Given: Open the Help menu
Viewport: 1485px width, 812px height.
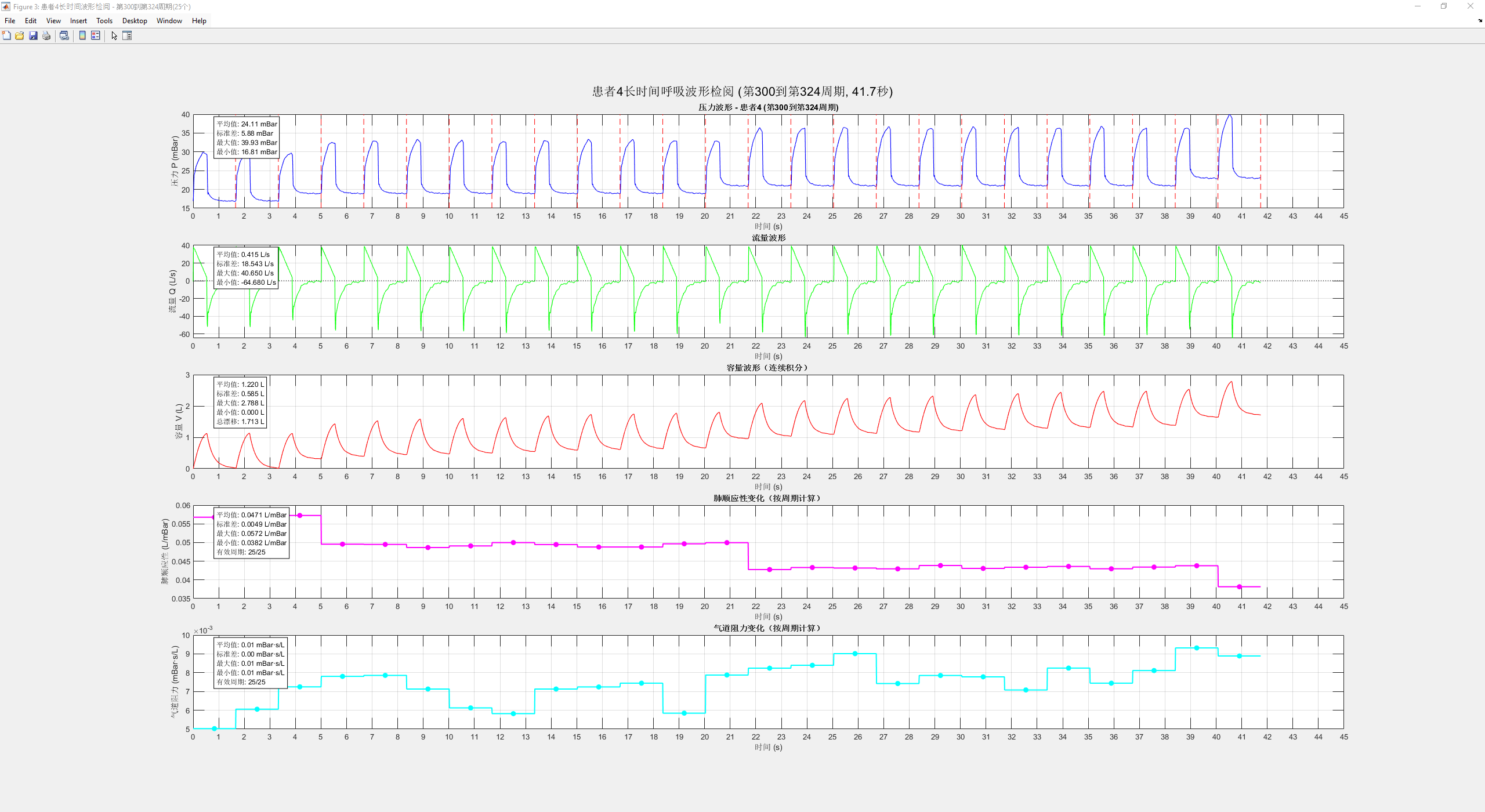Looking at the screenshot, I should click(x=199, y=21).
